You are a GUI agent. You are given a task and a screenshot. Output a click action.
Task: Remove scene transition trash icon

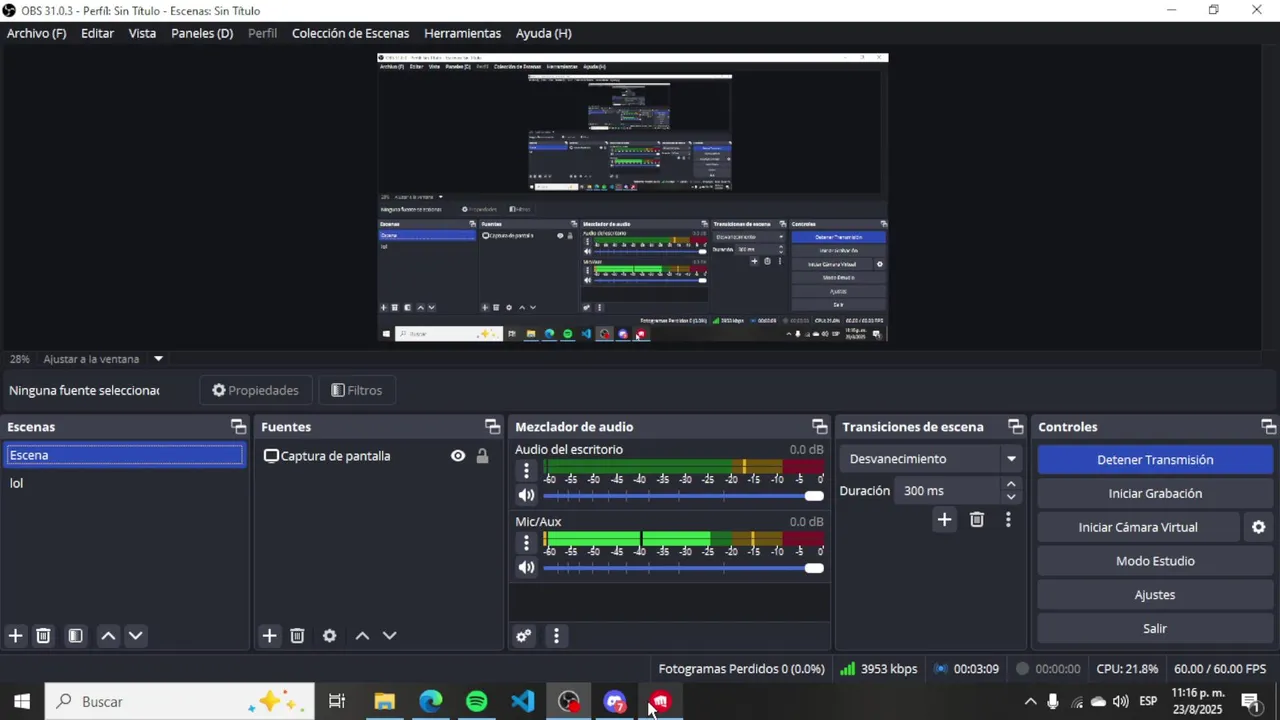[x=977, y=519]
